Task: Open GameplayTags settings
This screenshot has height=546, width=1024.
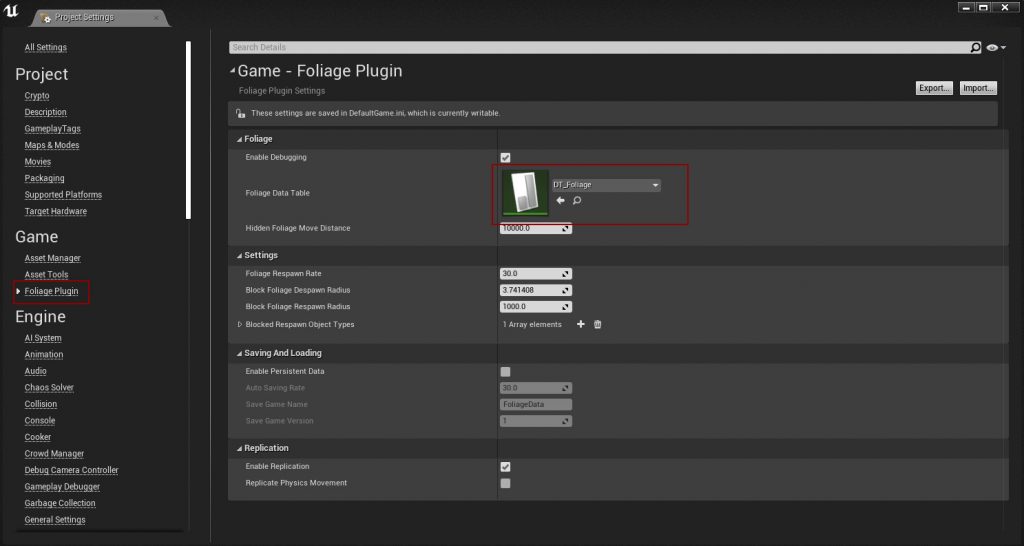Action: point(53,129)
